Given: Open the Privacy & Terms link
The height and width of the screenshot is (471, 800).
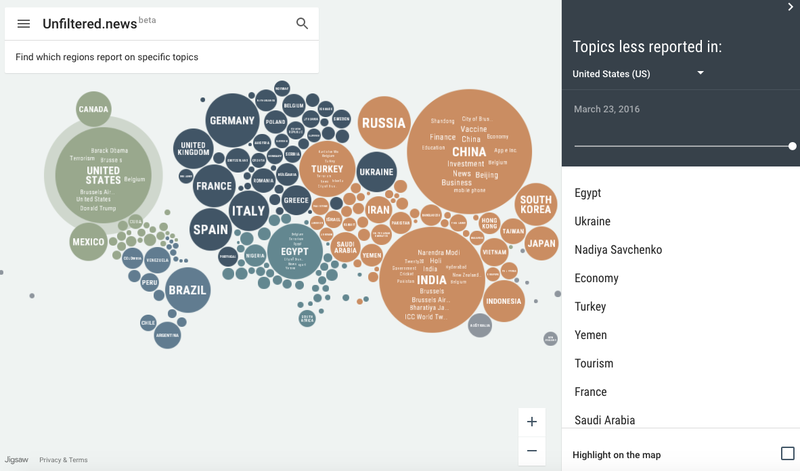Looking at the screenshot, I should (63, 460).
